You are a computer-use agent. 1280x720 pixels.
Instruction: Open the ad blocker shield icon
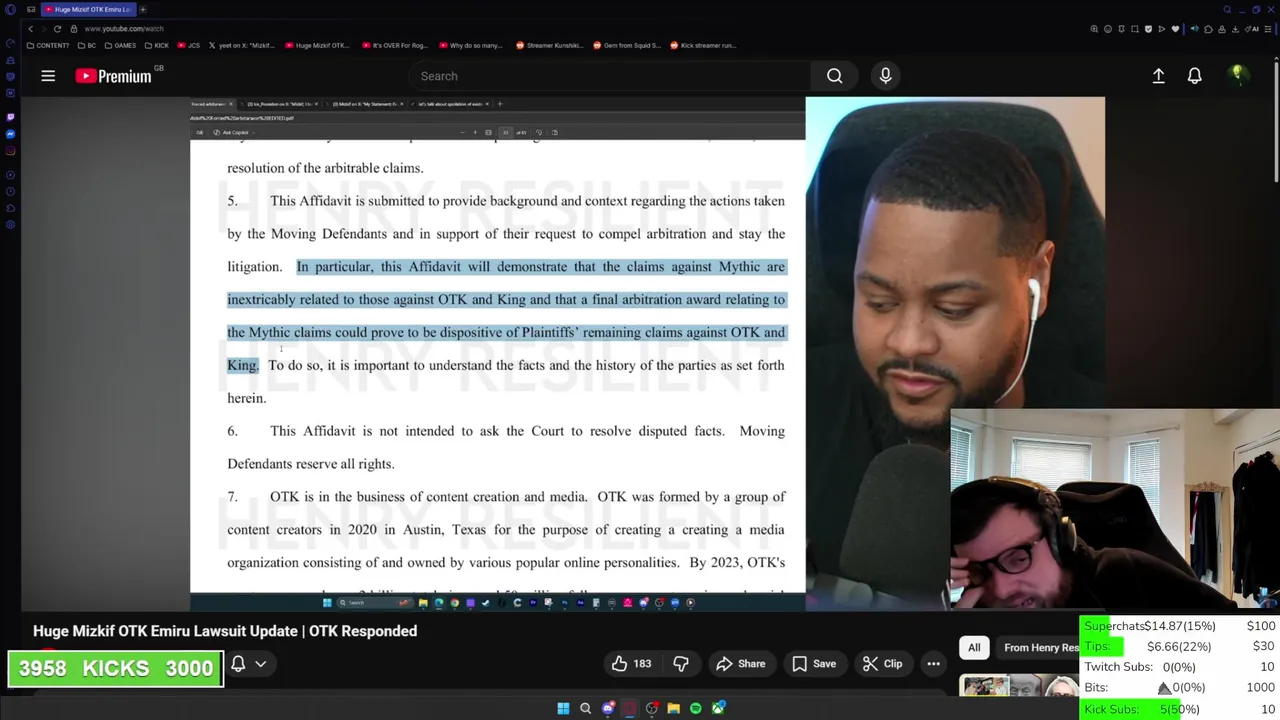click(1148, 29)
